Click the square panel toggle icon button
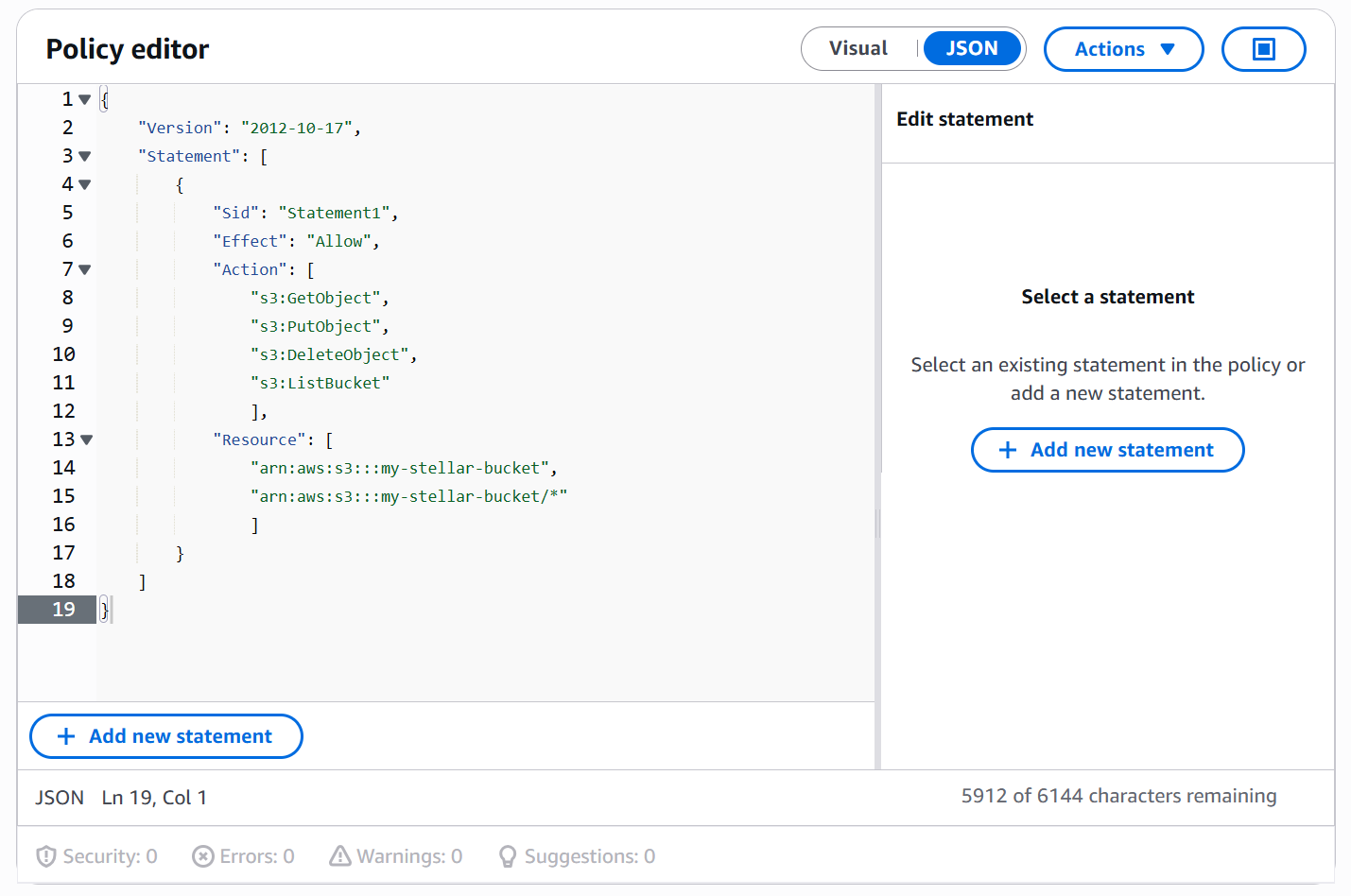The width and height of the screenshot is (1351, 896). pos(1263,49)
